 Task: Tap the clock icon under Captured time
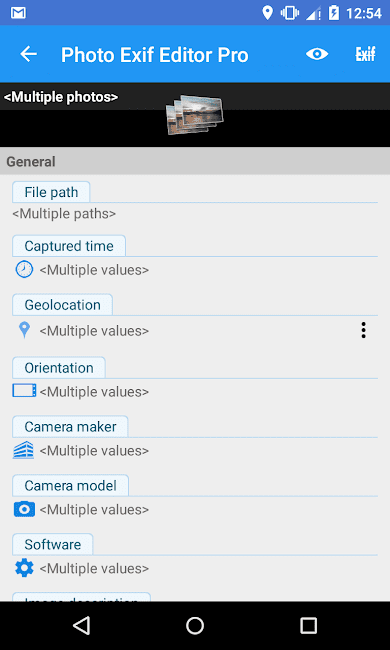(x=24, y=270)
